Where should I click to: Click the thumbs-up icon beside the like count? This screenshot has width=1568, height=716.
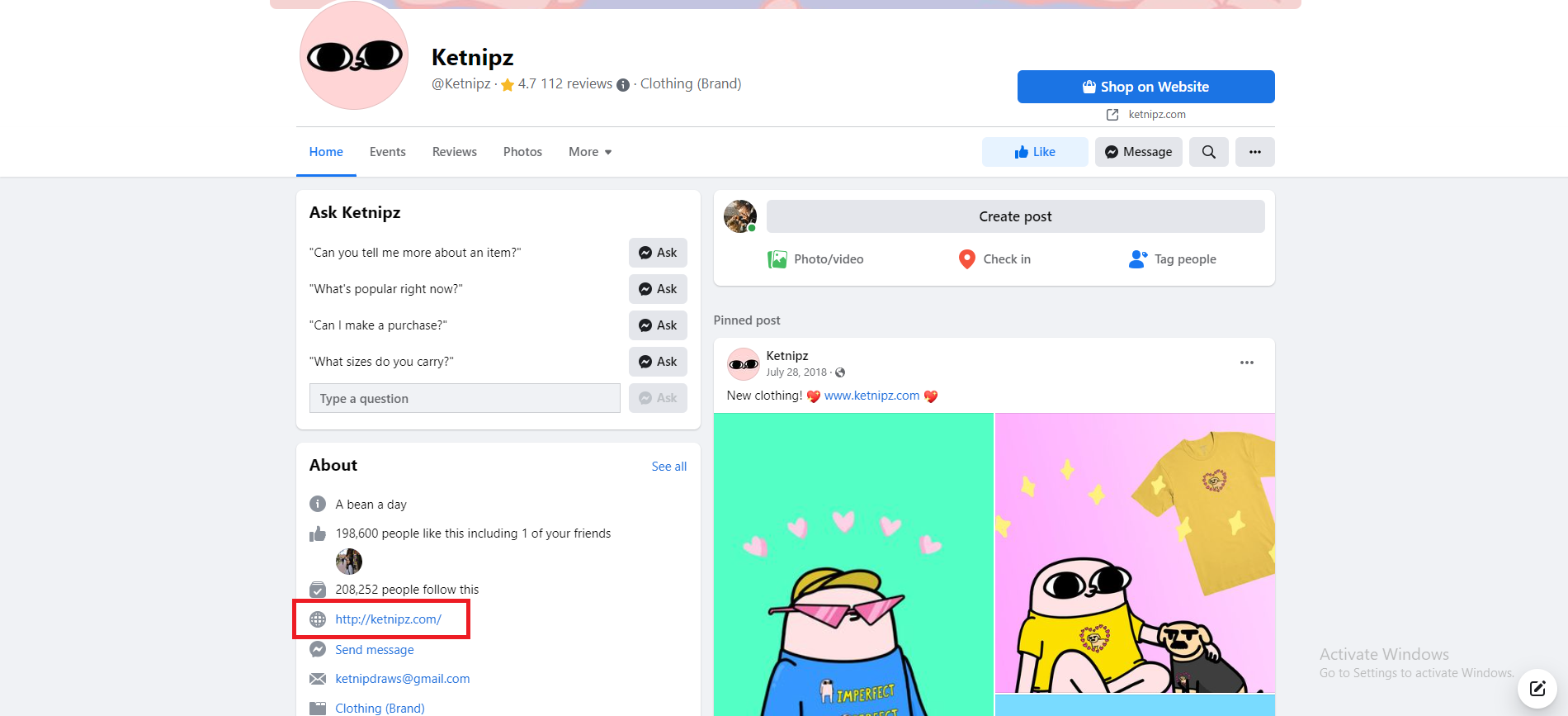[x=318, y=533]
